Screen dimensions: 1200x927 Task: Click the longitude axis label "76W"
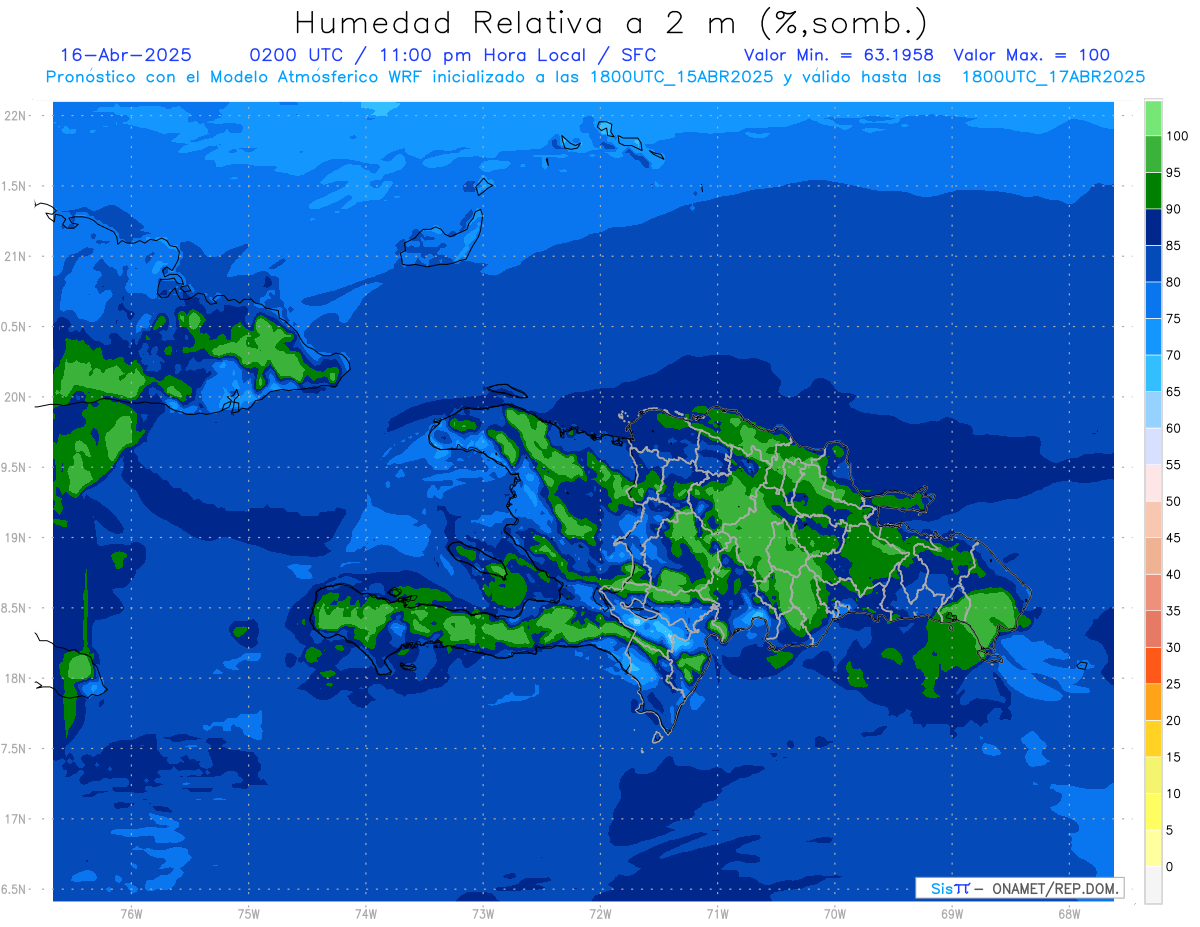131,914
